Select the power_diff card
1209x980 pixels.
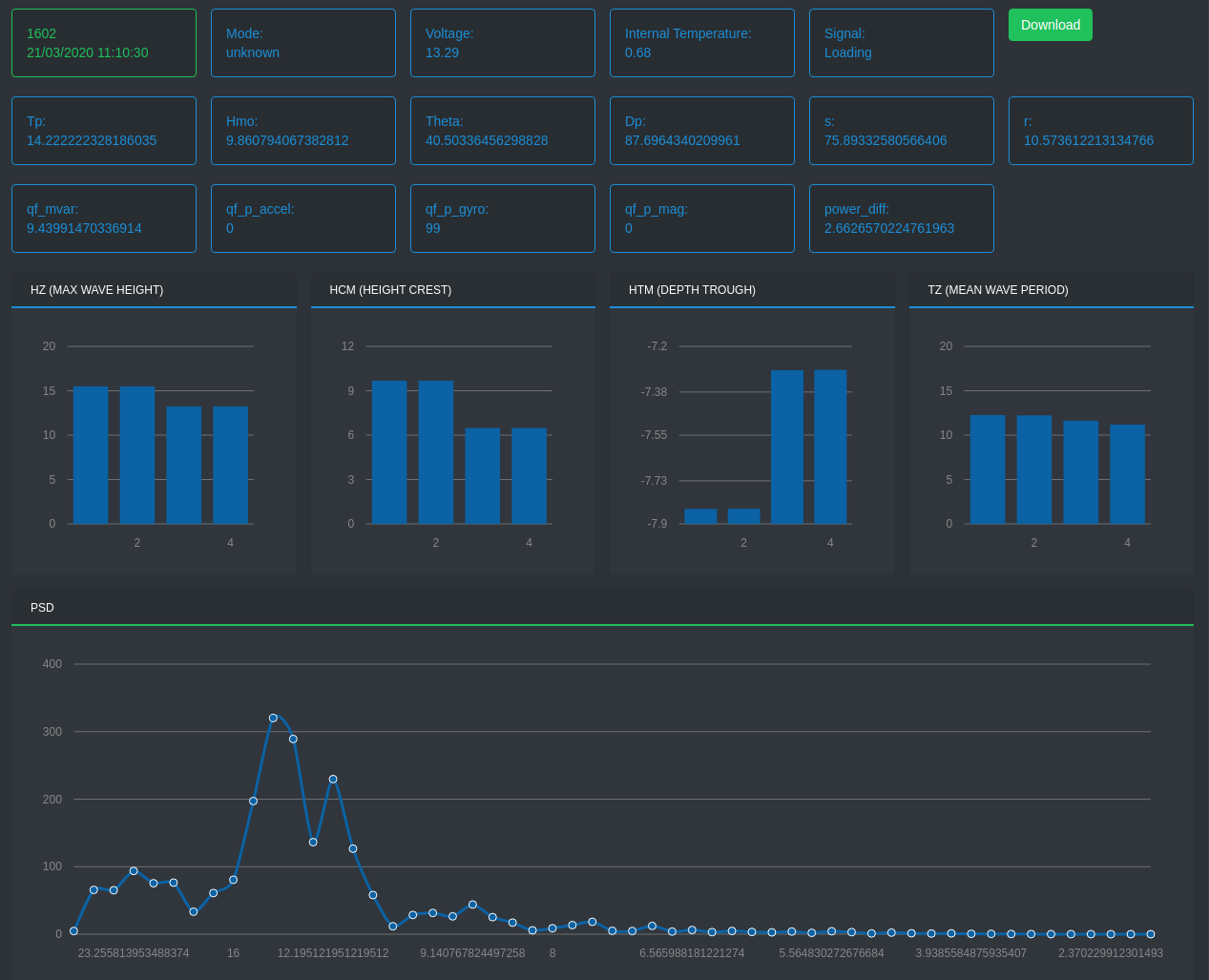(x=902, y=219)
